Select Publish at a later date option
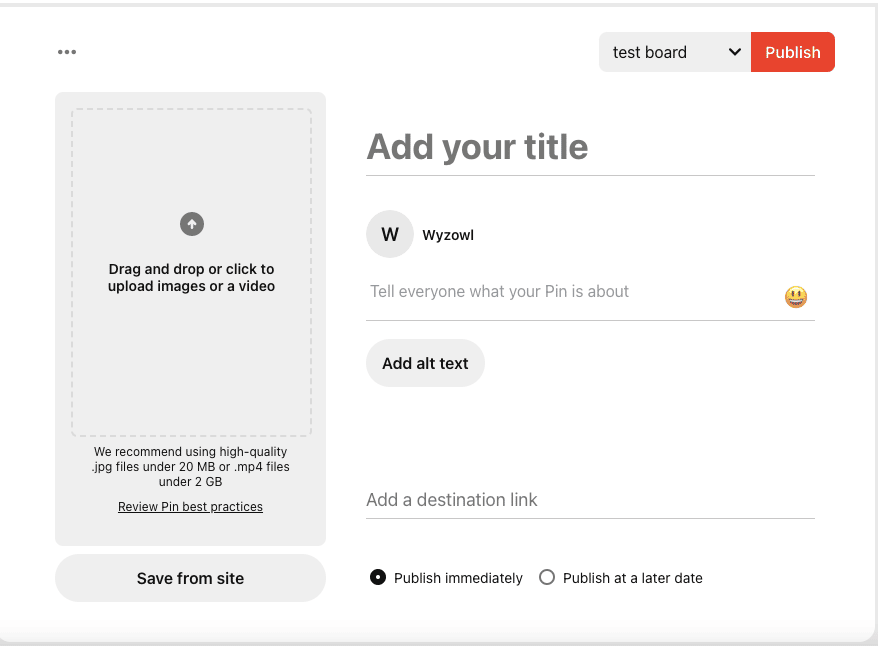Image resolution: width=878 pixels, height=646 pixels. 547,577
